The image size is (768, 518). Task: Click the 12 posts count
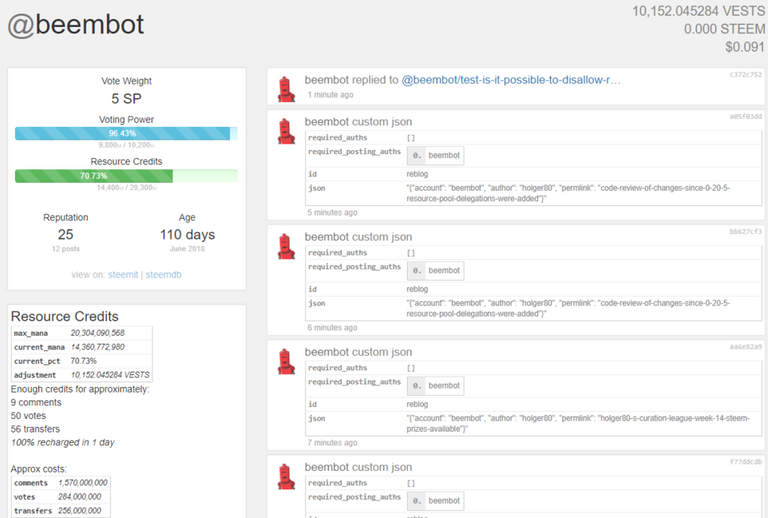click(x=66, y=249)
